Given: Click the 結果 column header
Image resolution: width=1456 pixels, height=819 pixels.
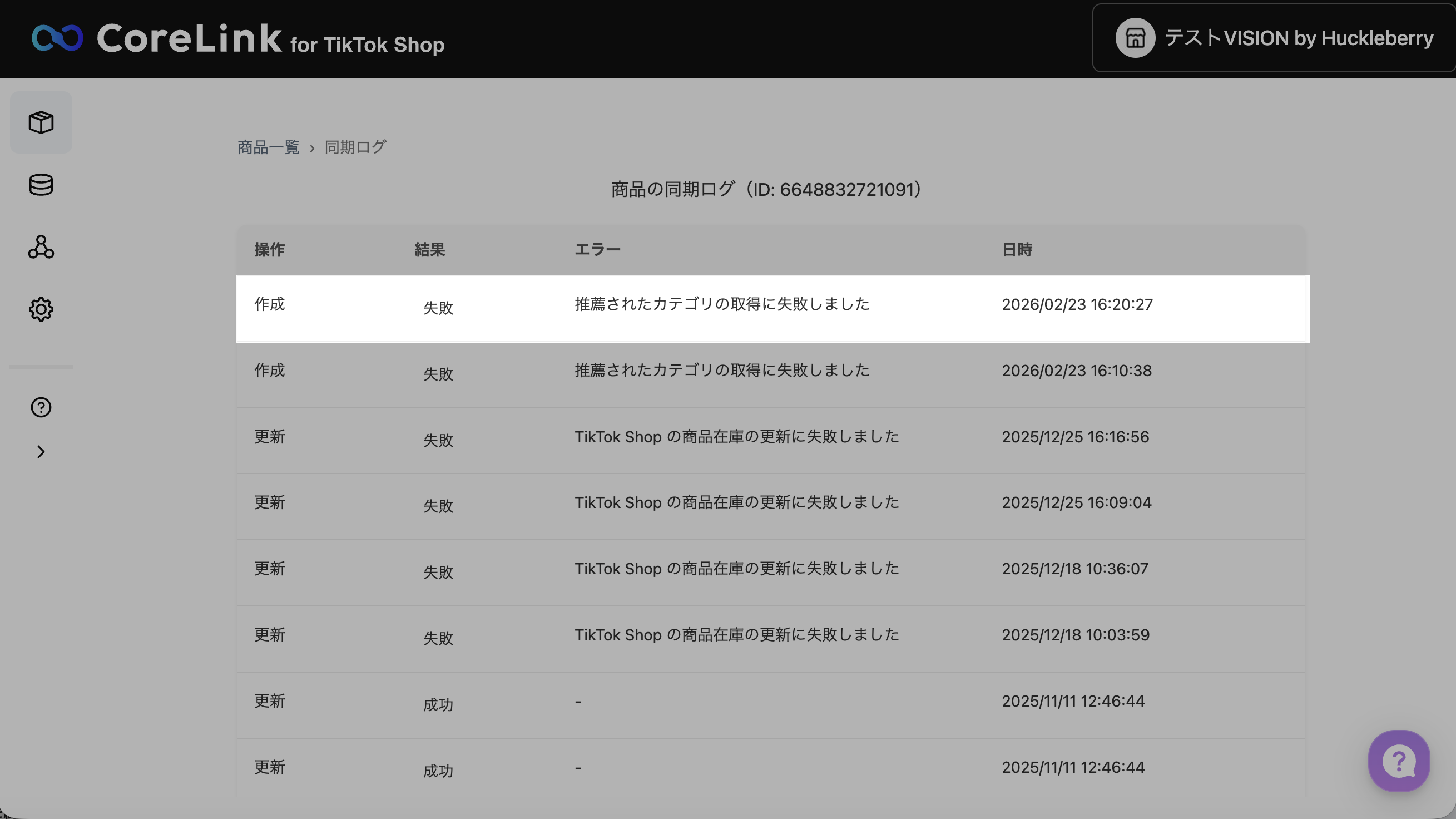Looking at the screenshot, I should pyautogui.click(x=429, y=249).
